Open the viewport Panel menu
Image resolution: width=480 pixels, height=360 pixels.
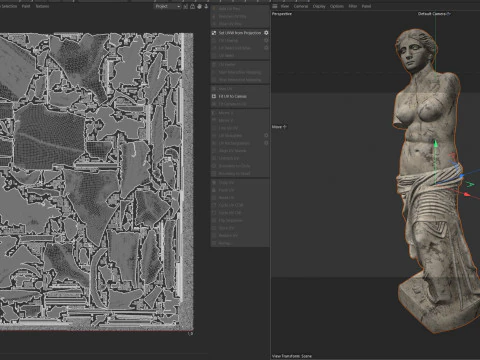(x=366, y=6)
